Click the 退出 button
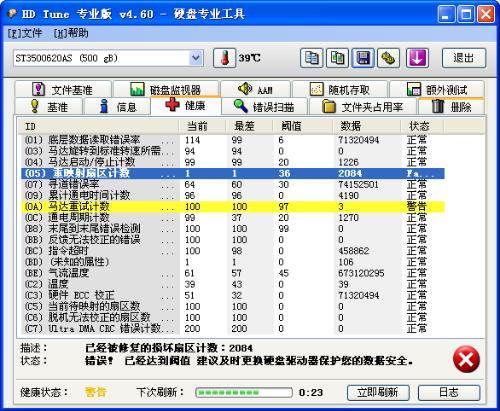 coord(464,58)
